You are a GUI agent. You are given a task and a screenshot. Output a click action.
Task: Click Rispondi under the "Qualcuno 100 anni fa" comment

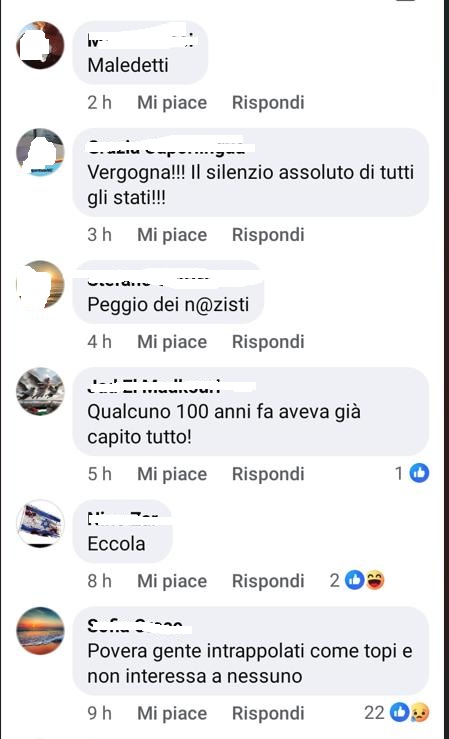pyautogui.click(x=268, y=474)
